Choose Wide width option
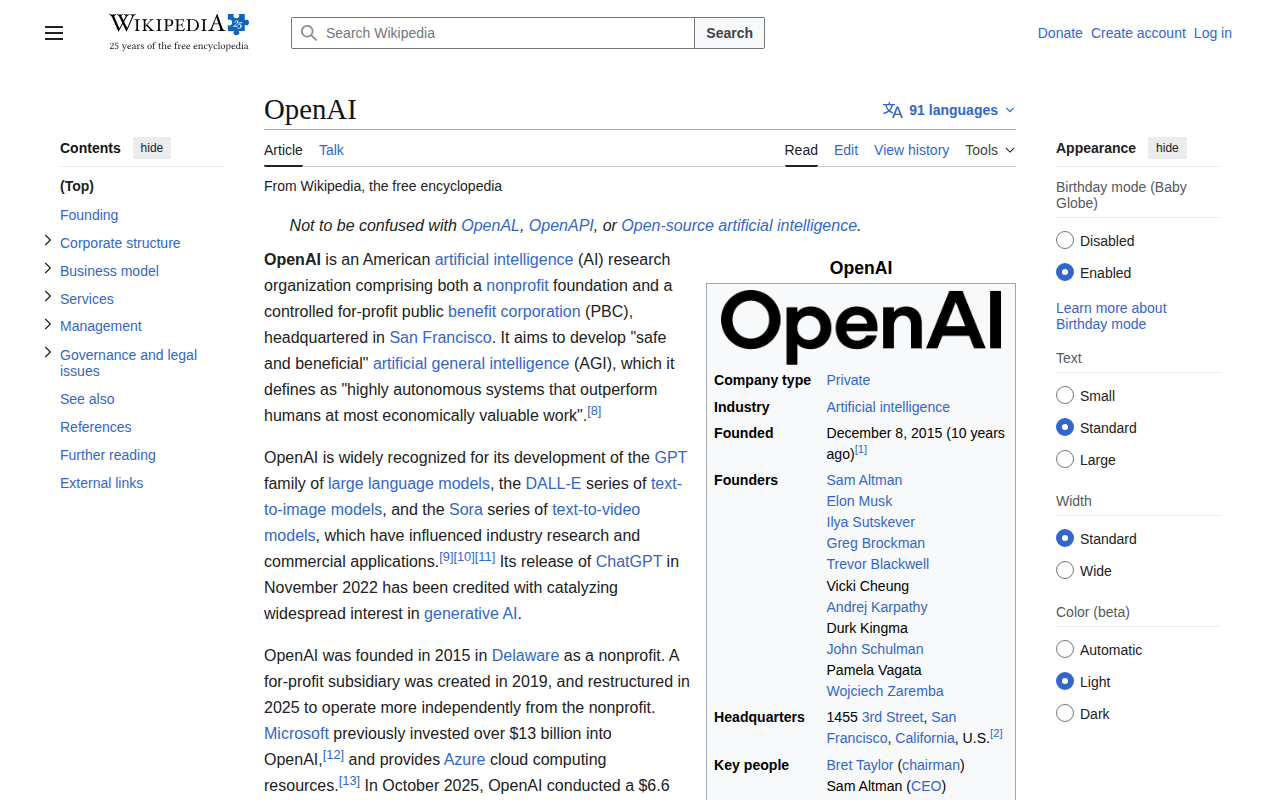The image size is (1280, 800). coord(1065,570)
